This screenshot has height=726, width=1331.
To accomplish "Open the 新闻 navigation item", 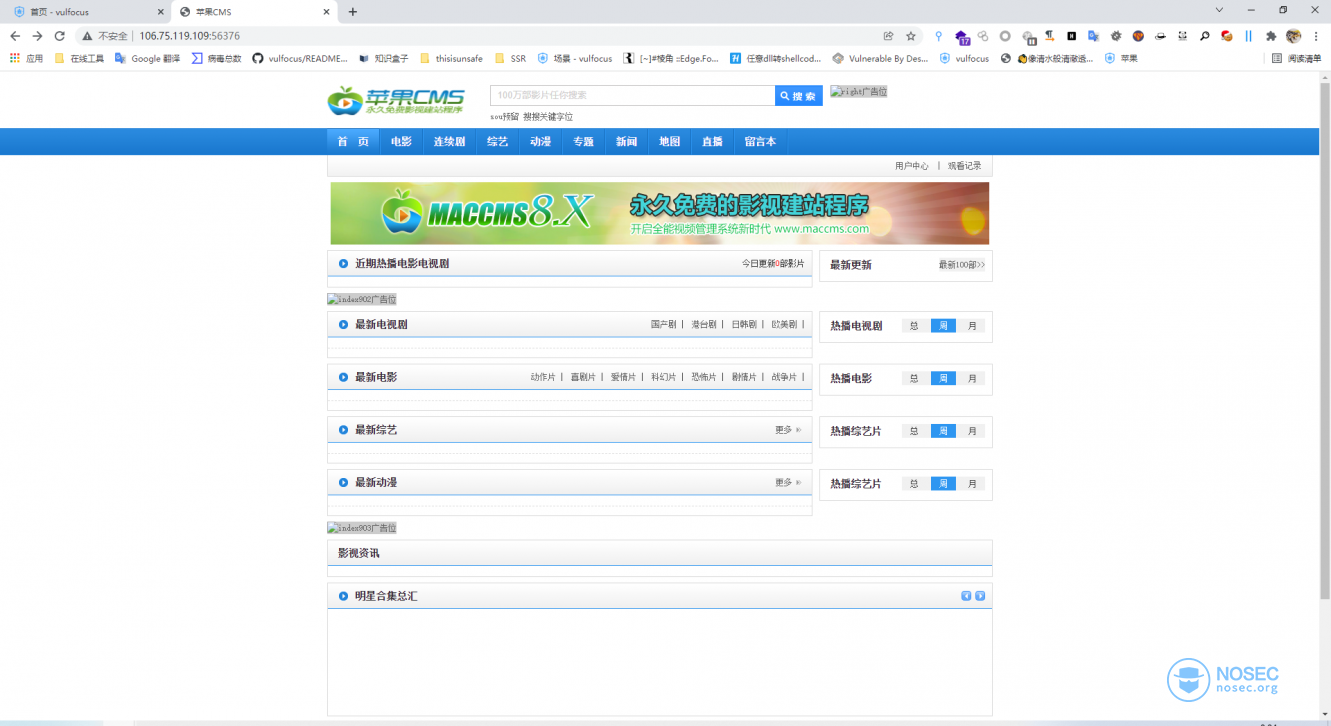I will 626,142.
